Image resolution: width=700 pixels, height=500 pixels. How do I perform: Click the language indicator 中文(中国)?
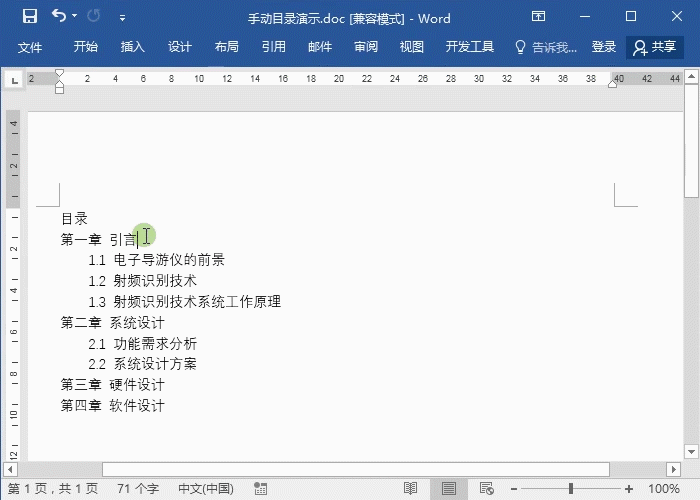coord(206,489)
